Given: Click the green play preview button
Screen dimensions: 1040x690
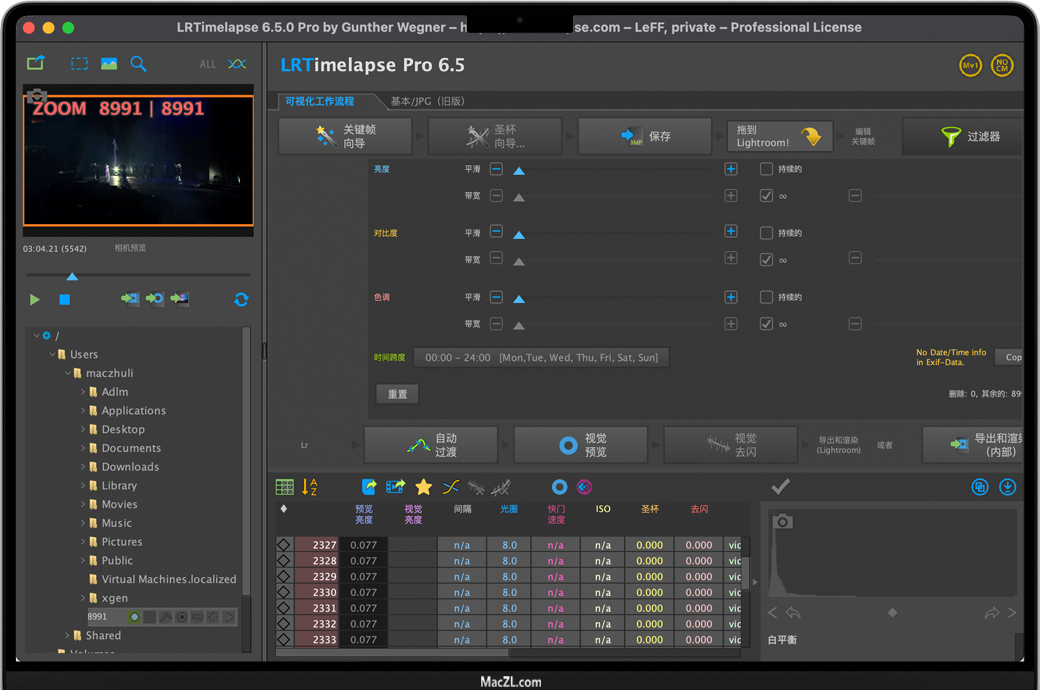Looking at the screenshot, I should [35, 299].
